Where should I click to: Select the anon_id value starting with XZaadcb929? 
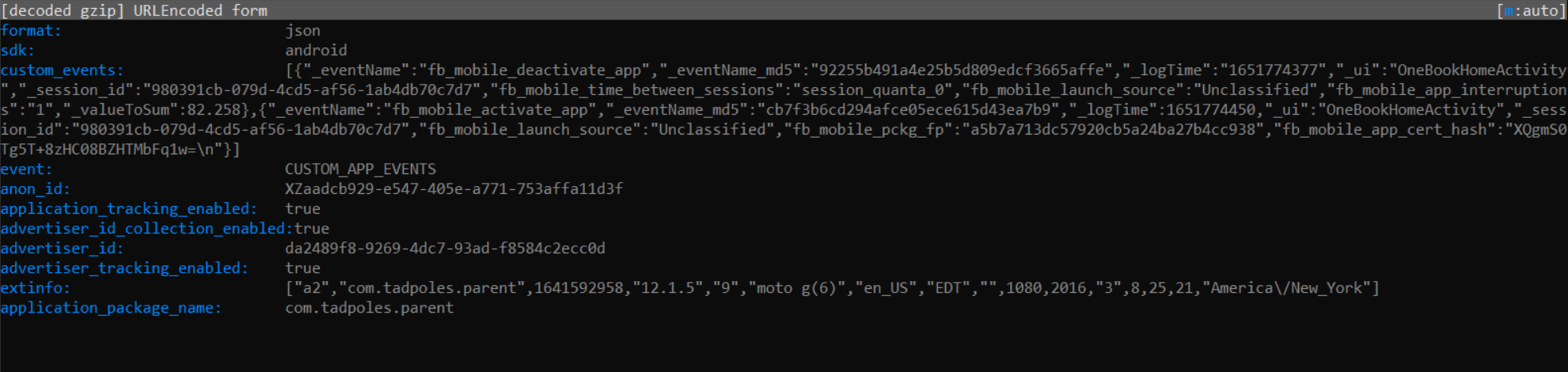pyautogui.click(x=454, y=189)
